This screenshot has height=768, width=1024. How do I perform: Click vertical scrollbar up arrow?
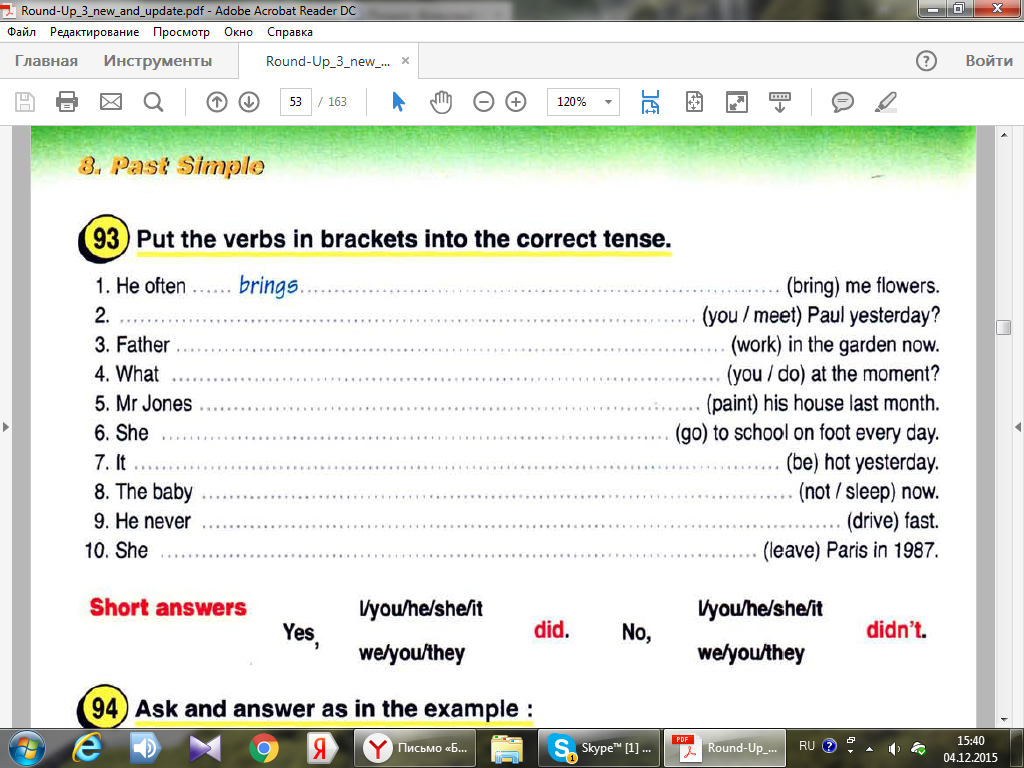tap(1004, 135)
